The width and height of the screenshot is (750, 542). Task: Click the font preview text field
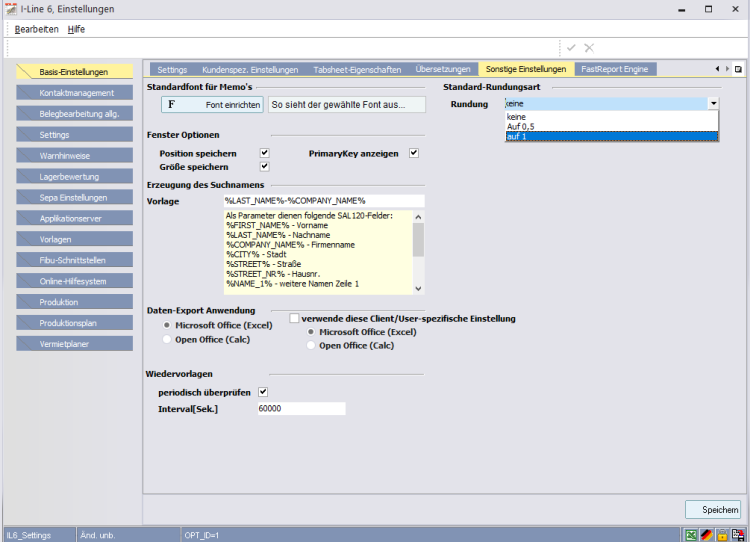[347, 104]
